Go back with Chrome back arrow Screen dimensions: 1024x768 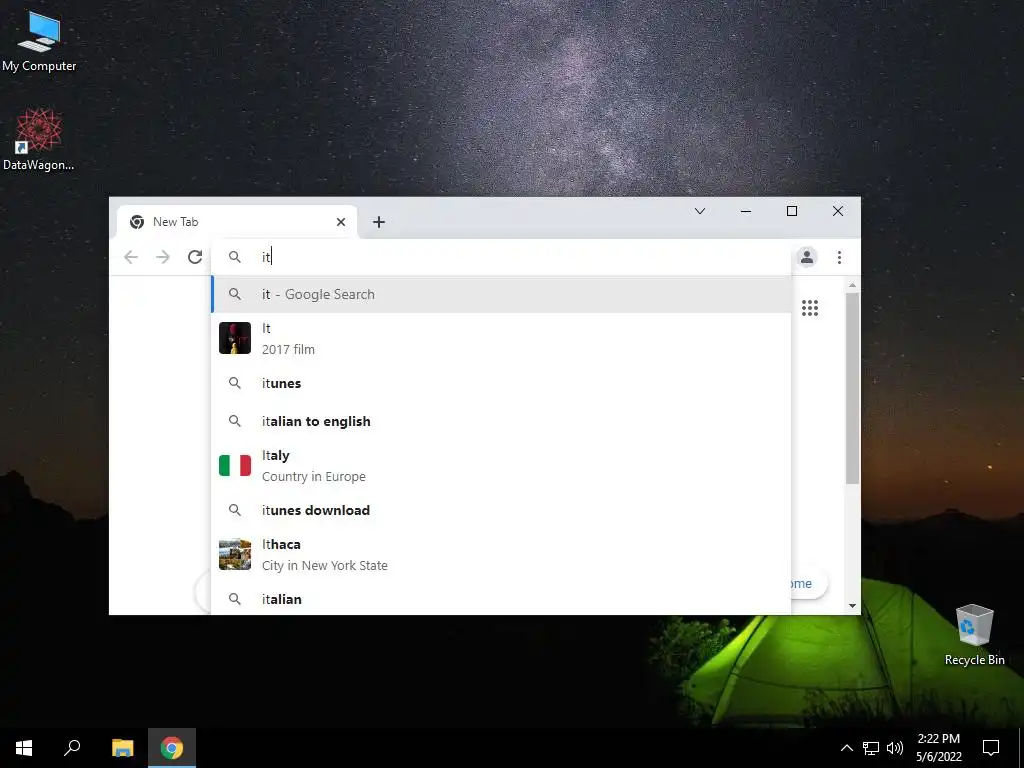point(131,257)
